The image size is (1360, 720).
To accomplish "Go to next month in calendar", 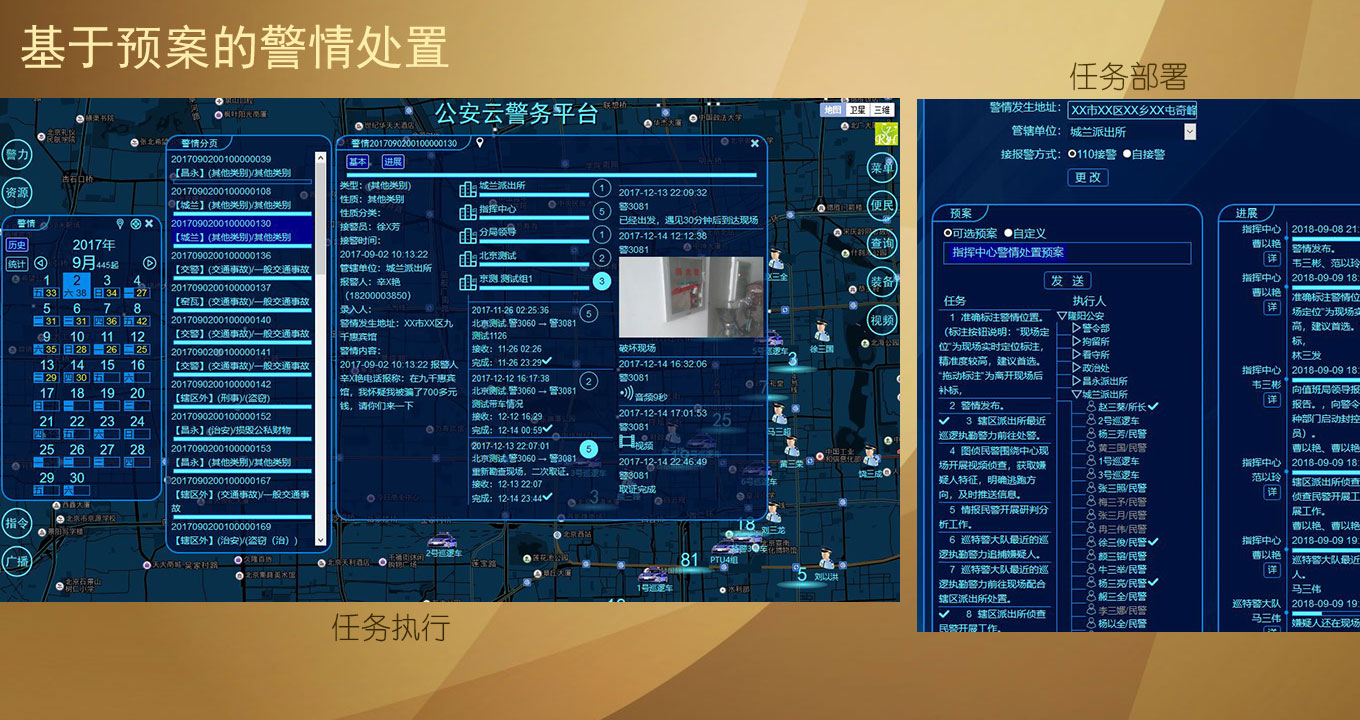I will tap(150, 263).
